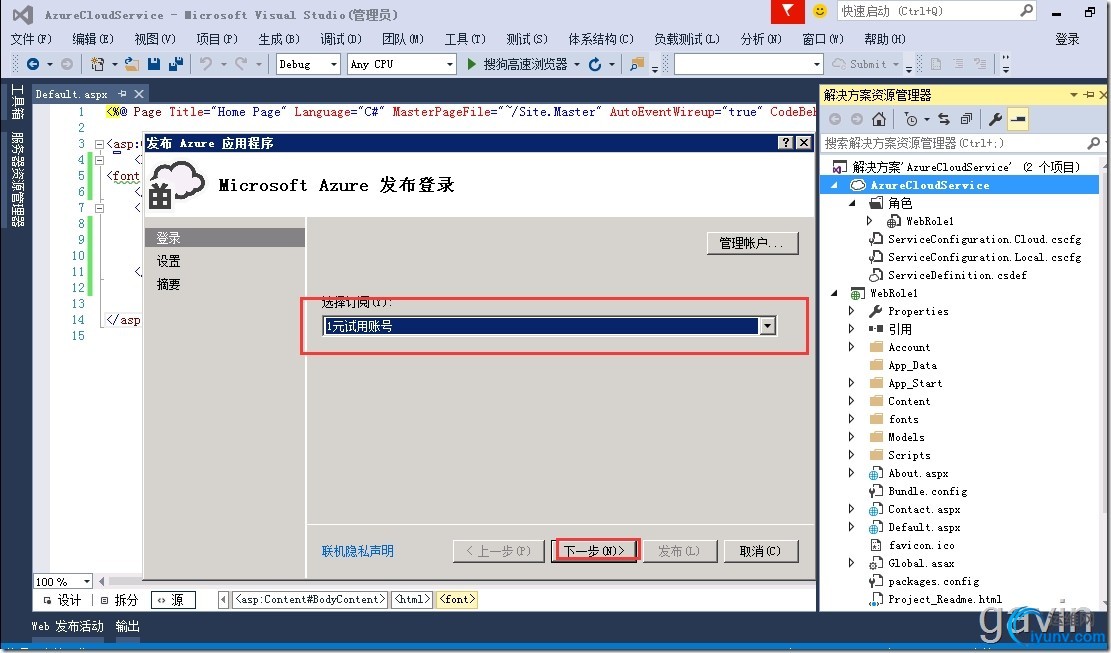Open the 文件 (File) menu
This screenshot has width=1111, height=653.
coord(31,39)
